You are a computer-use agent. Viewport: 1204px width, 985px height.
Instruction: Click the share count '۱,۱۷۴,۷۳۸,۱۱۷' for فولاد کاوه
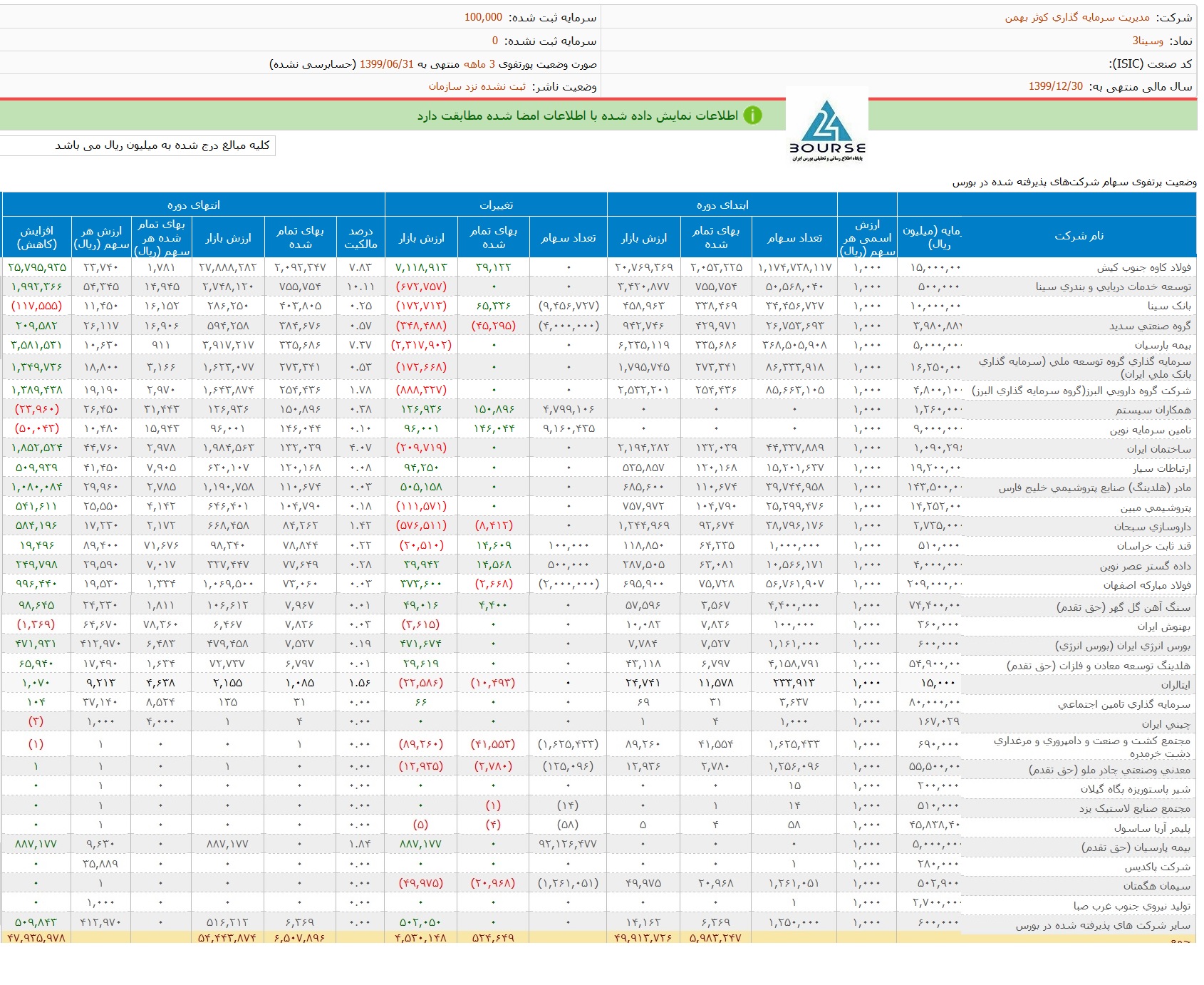pyautogui.click(x=794, y=267)
